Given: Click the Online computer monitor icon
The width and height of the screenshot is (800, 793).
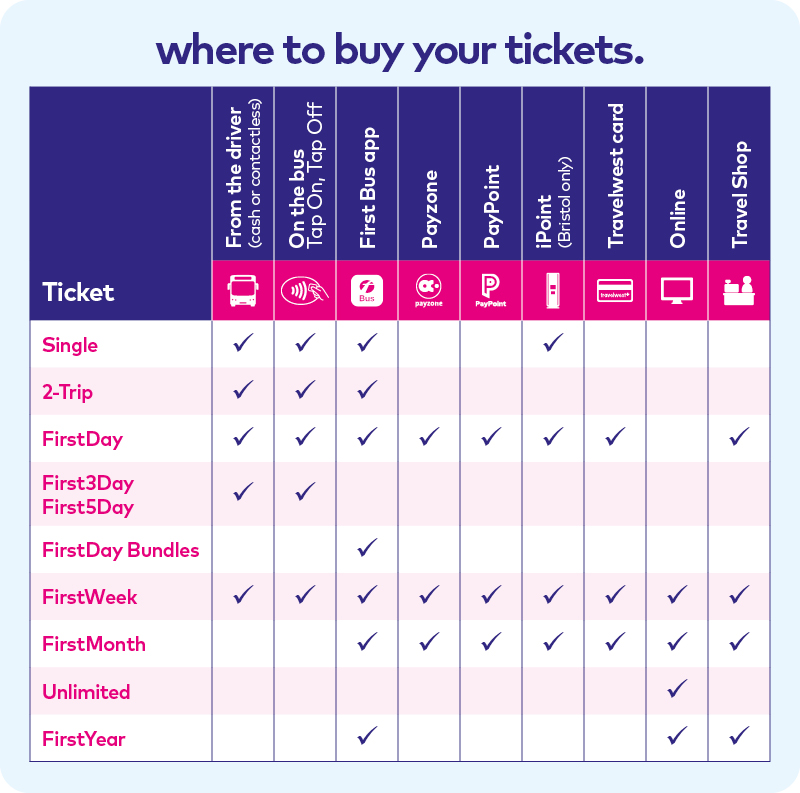Looking at the screenshot, I should (677, 291).
